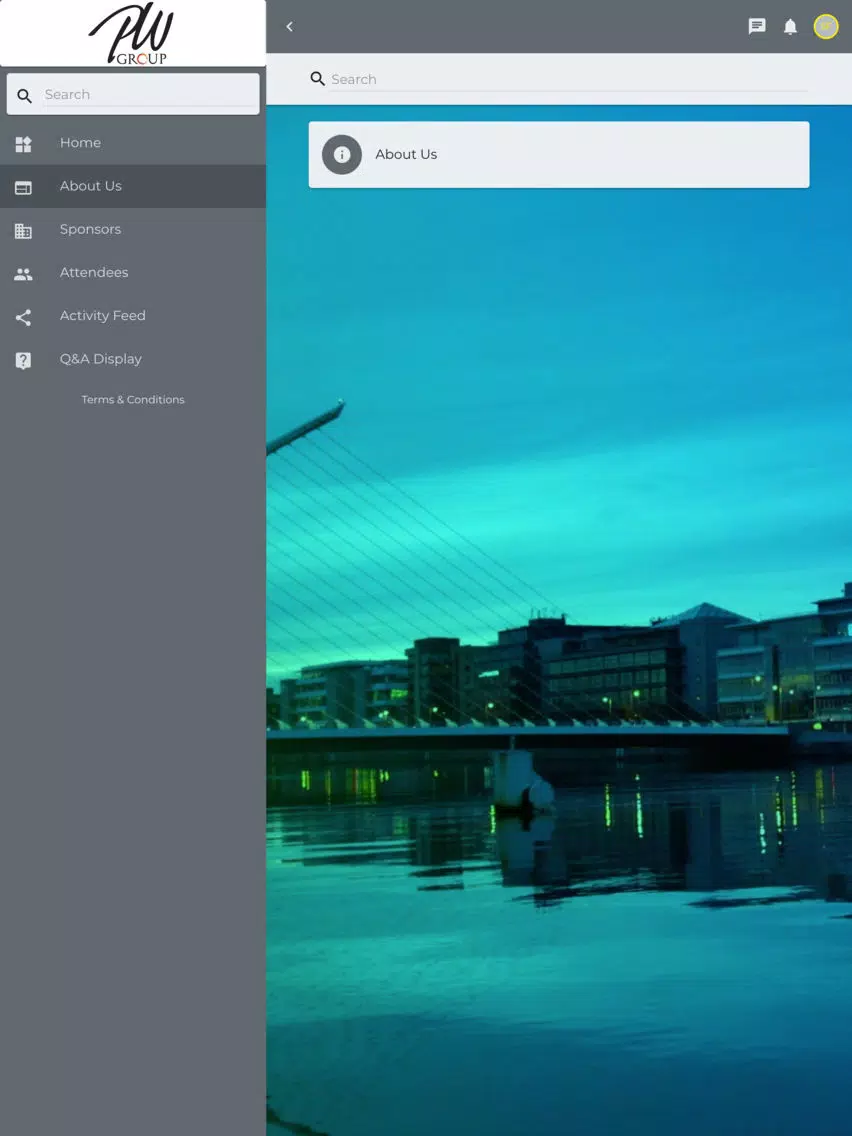Click the info icon on About Us card
This screenshot has height=1136, width=852.
click(x=342, y=154)
